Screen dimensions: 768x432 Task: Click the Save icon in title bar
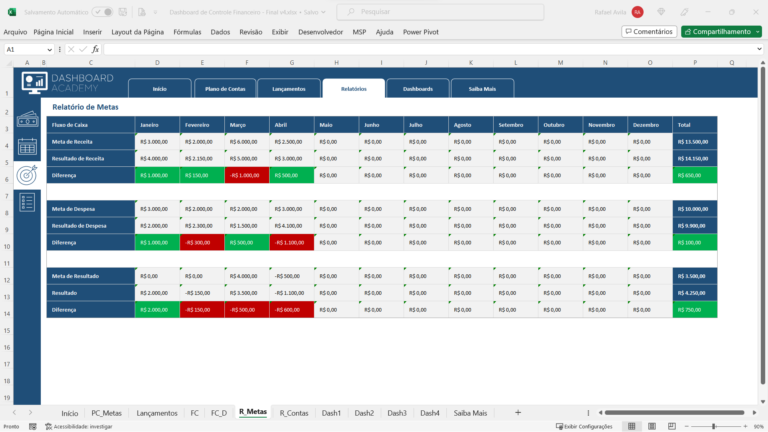(123, 12)
